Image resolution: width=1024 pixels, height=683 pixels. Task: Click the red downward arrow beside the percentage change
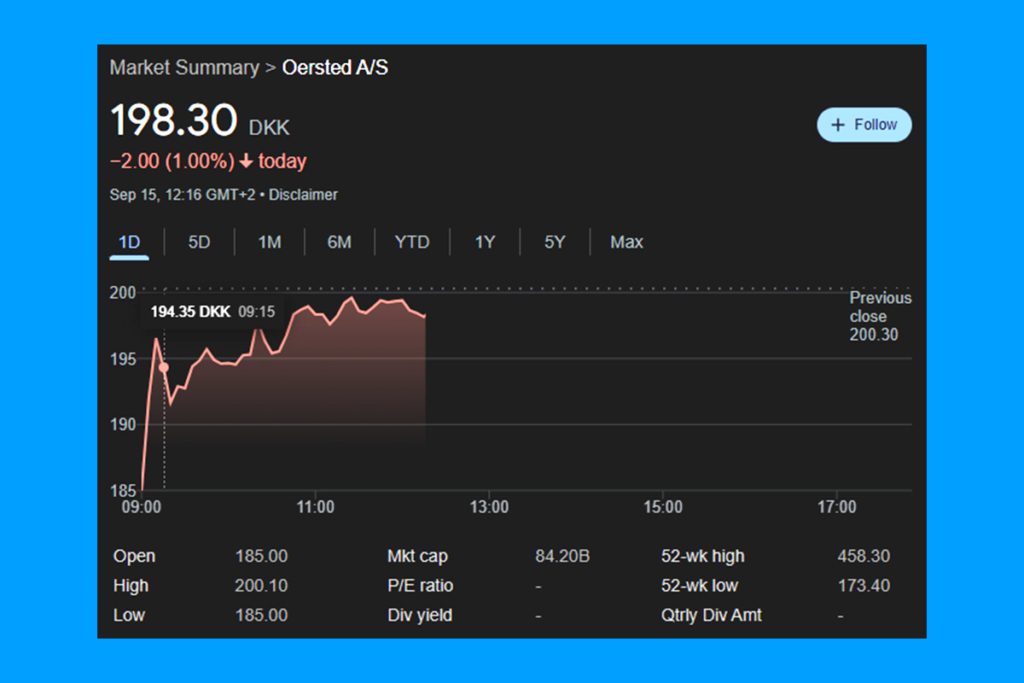click(248, 161)
